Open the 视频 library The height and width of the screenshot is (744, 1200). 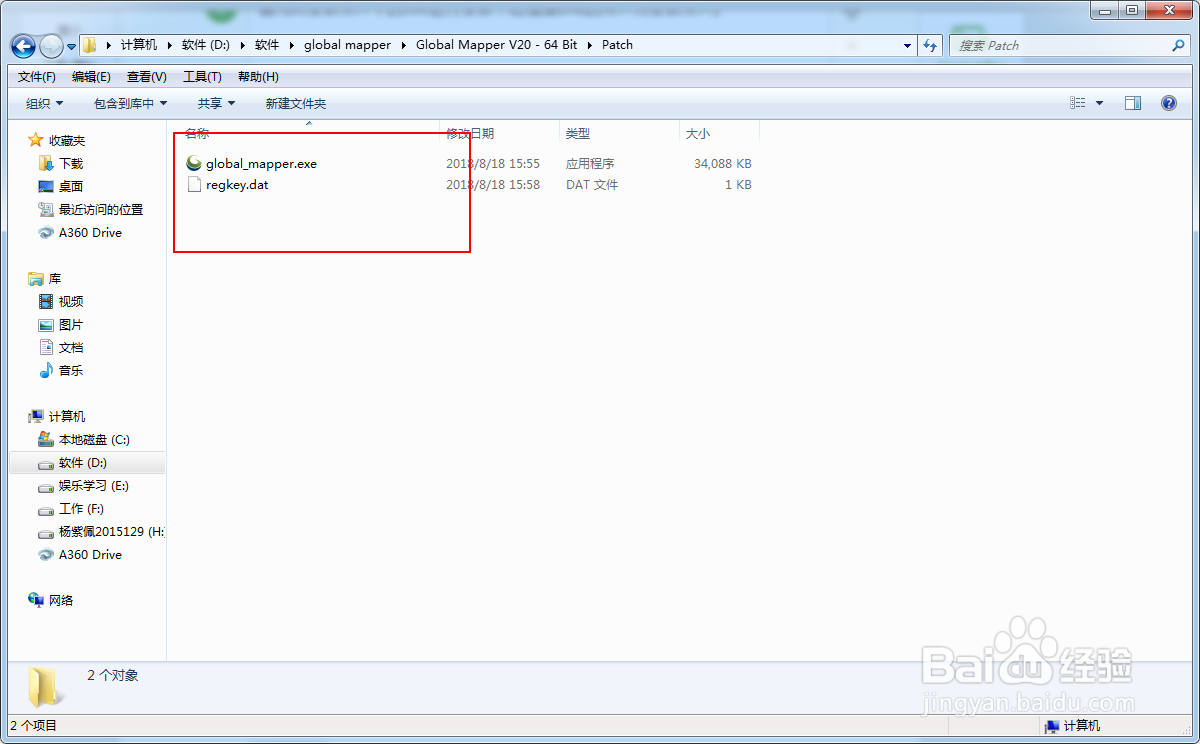coord(71,301)
